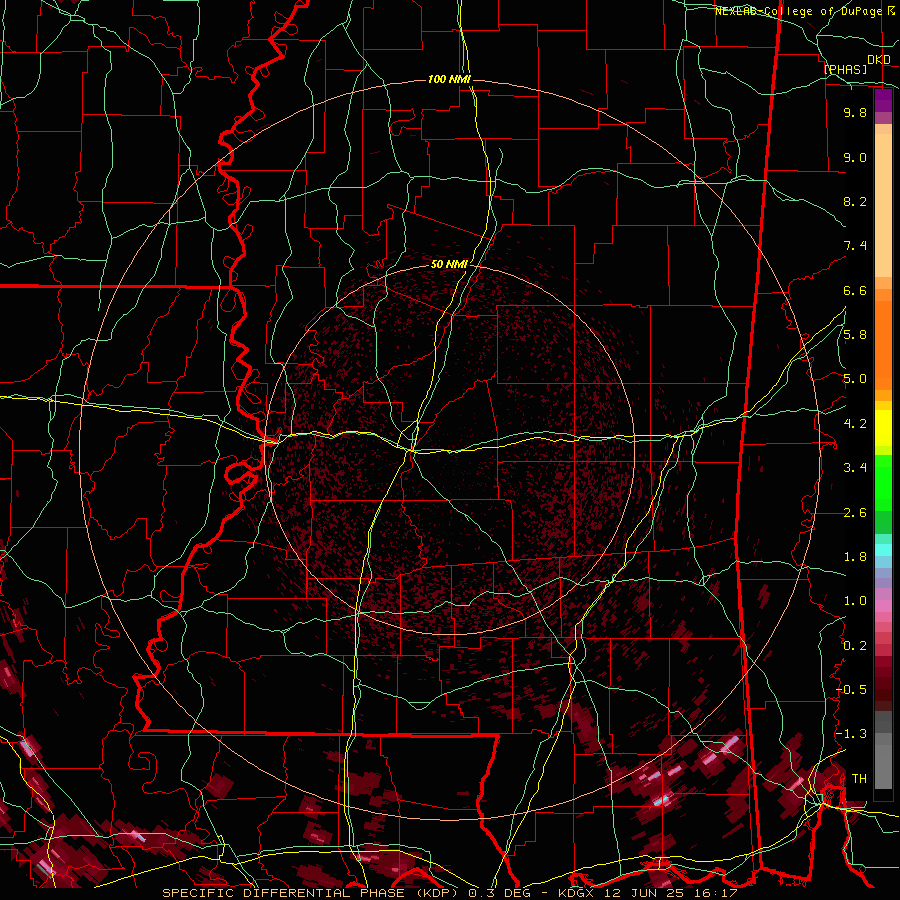Screen dimensions: 900x900
Task: Select the pink band near 1.0
Action: click(883, 606)
